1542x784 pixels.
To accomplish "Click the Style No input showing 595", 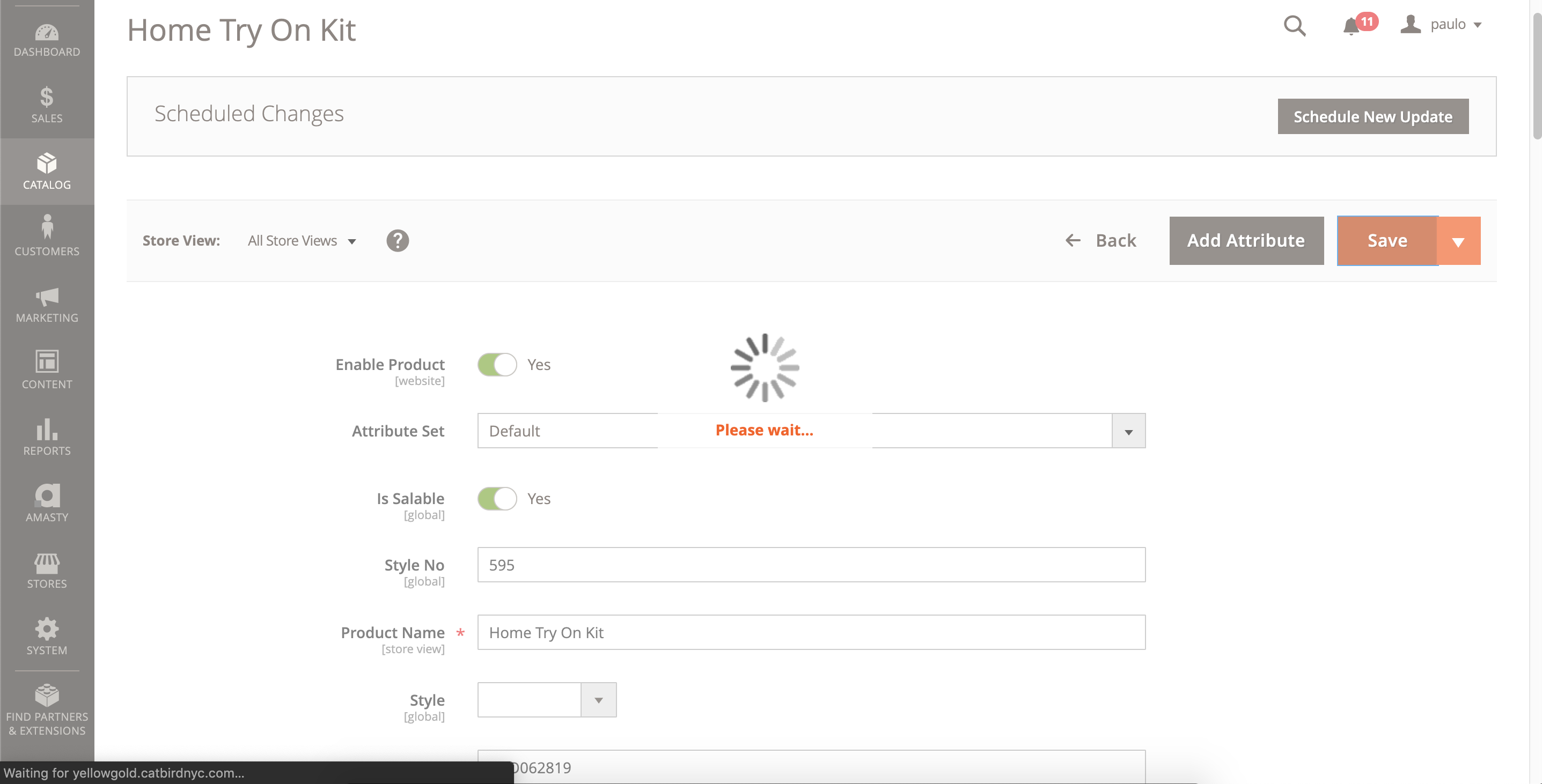I will tap(811, 564).
